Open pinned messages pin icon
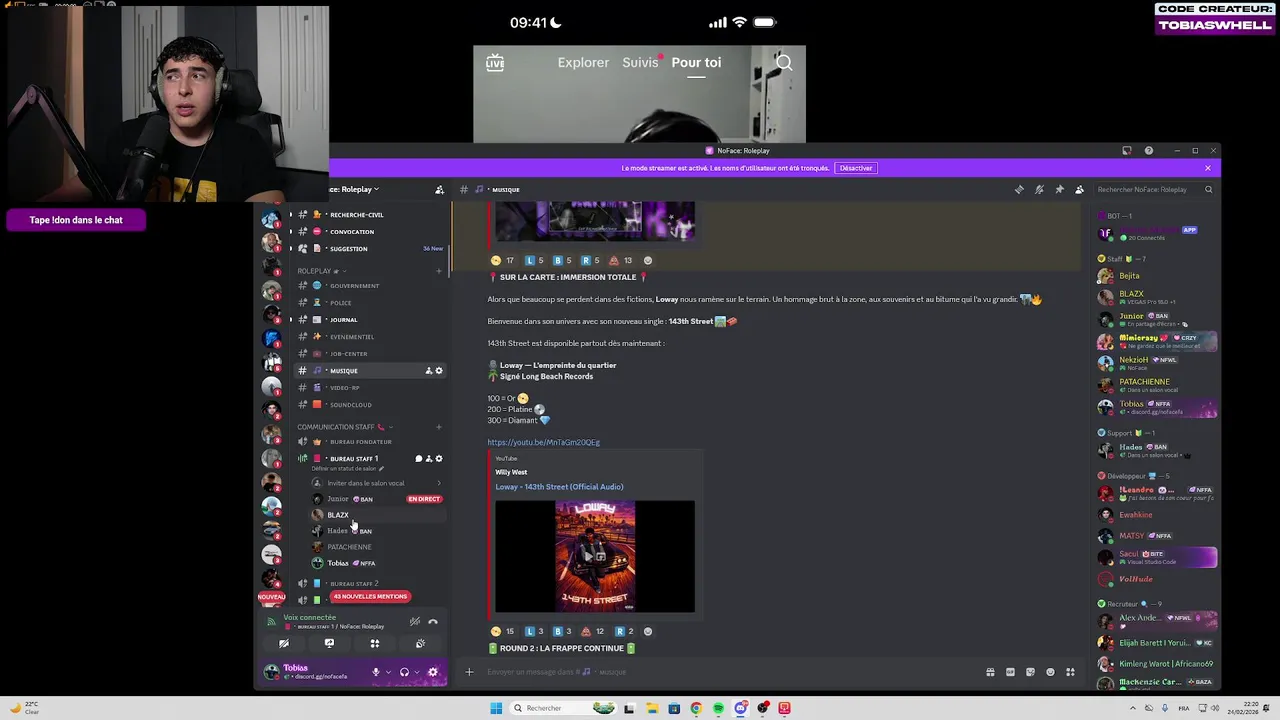Viewport: 1280px width, 720px height. pos(1059,189)
